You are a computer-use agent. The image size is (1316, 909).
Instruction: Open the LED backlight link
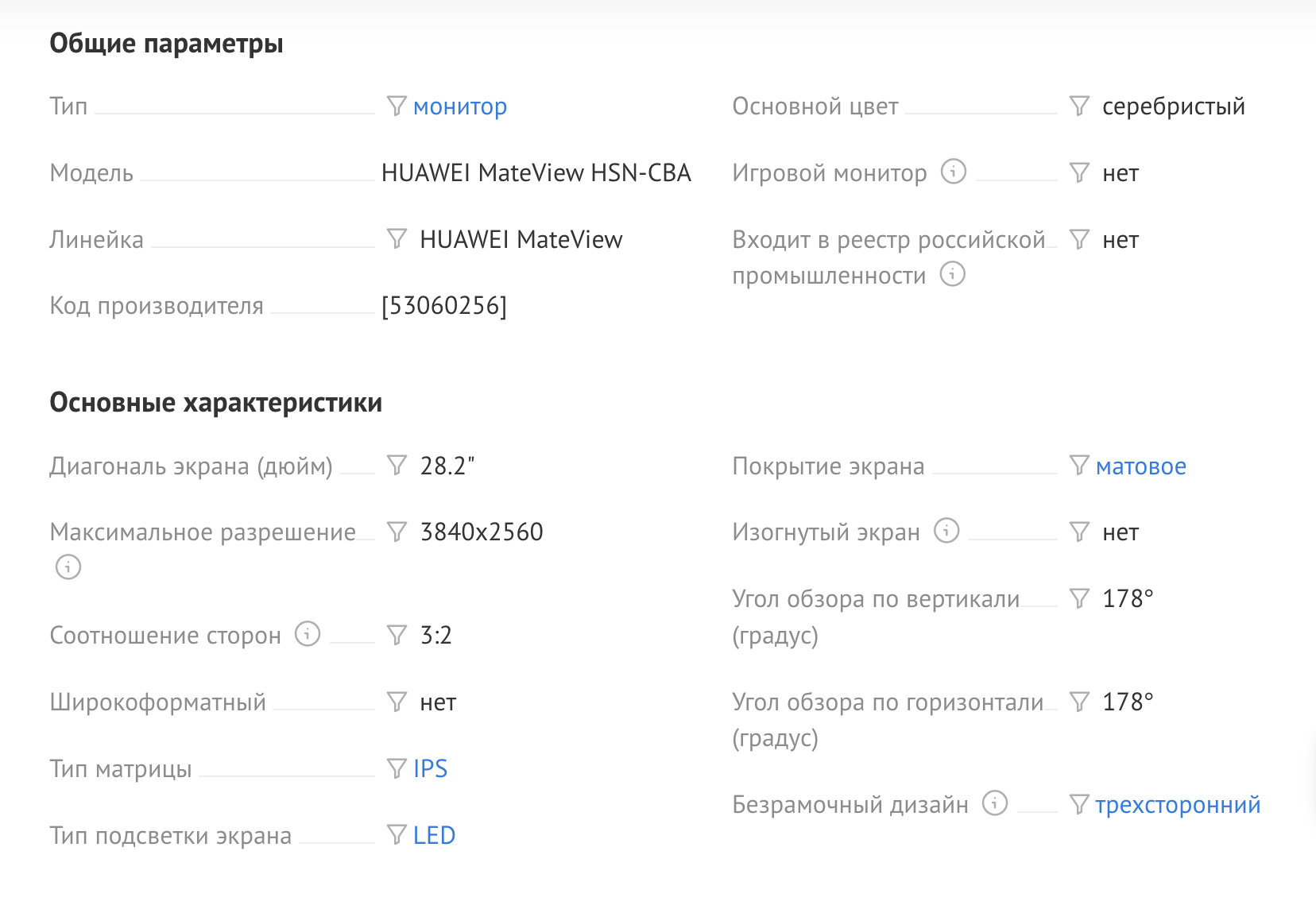435,835
